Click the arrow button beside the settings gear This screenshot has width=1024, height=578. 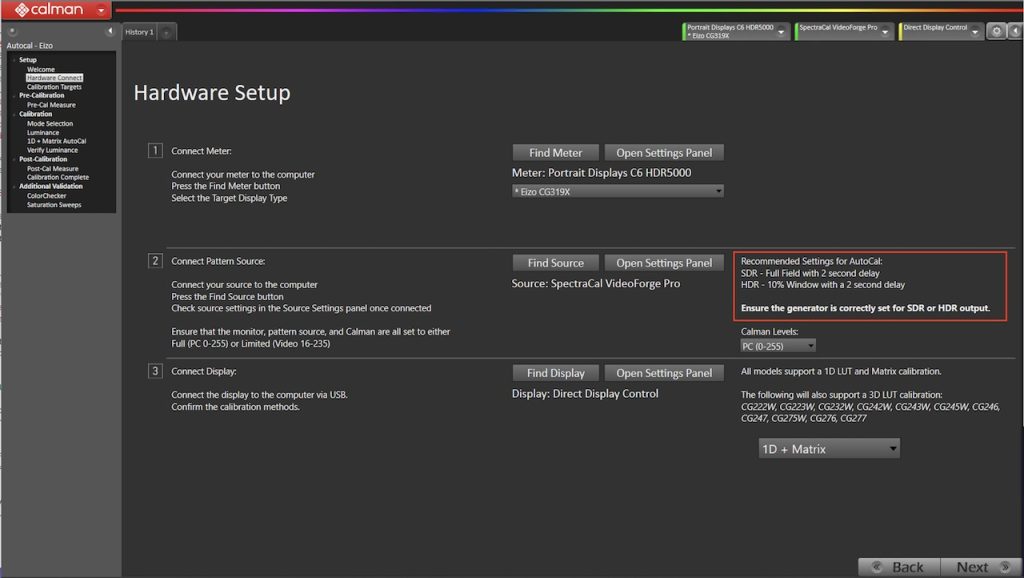click(1015, 31)
